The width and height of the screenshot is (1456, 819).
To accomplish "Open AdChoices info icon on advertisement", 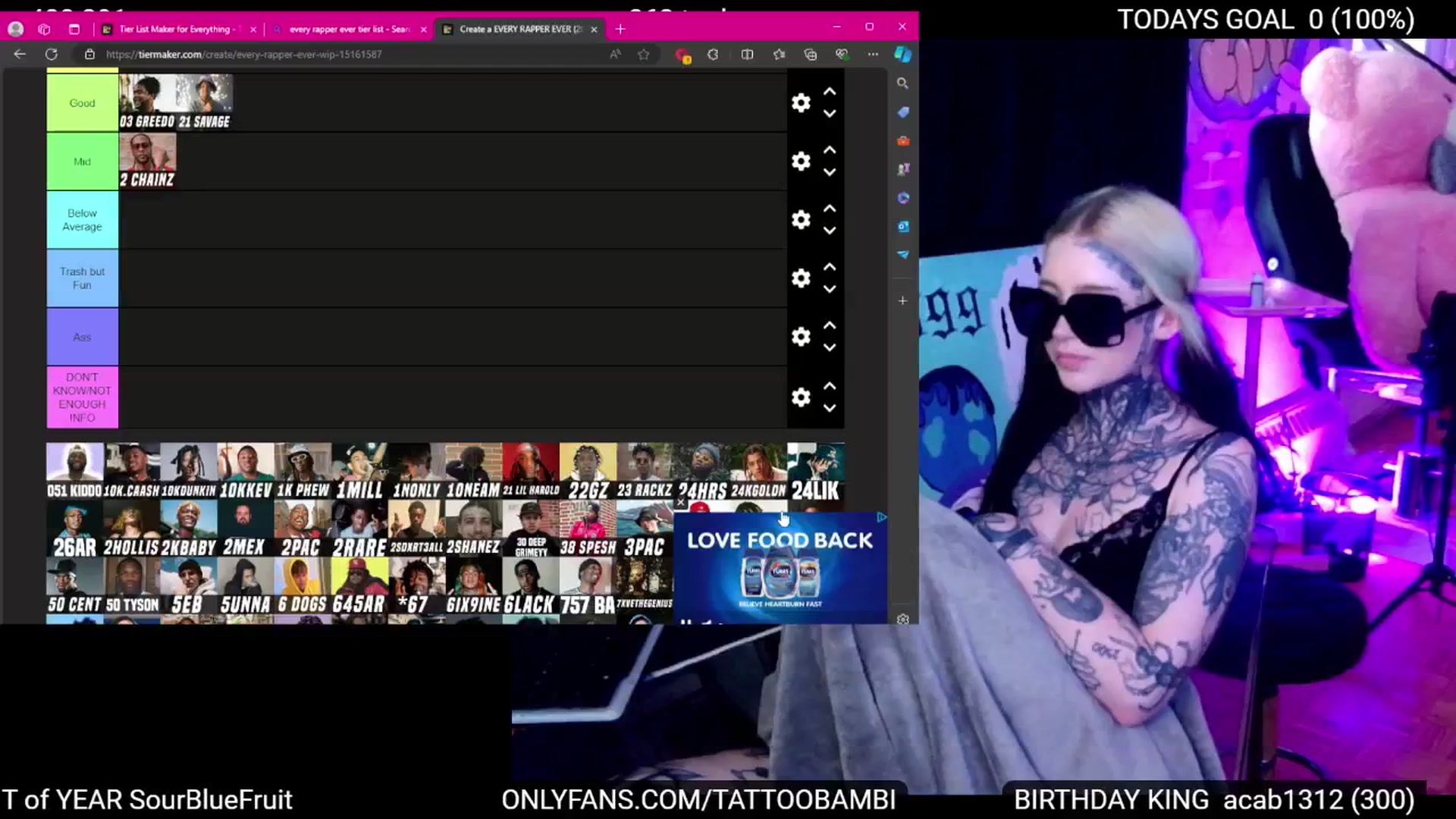I will [x=881, y=517].
